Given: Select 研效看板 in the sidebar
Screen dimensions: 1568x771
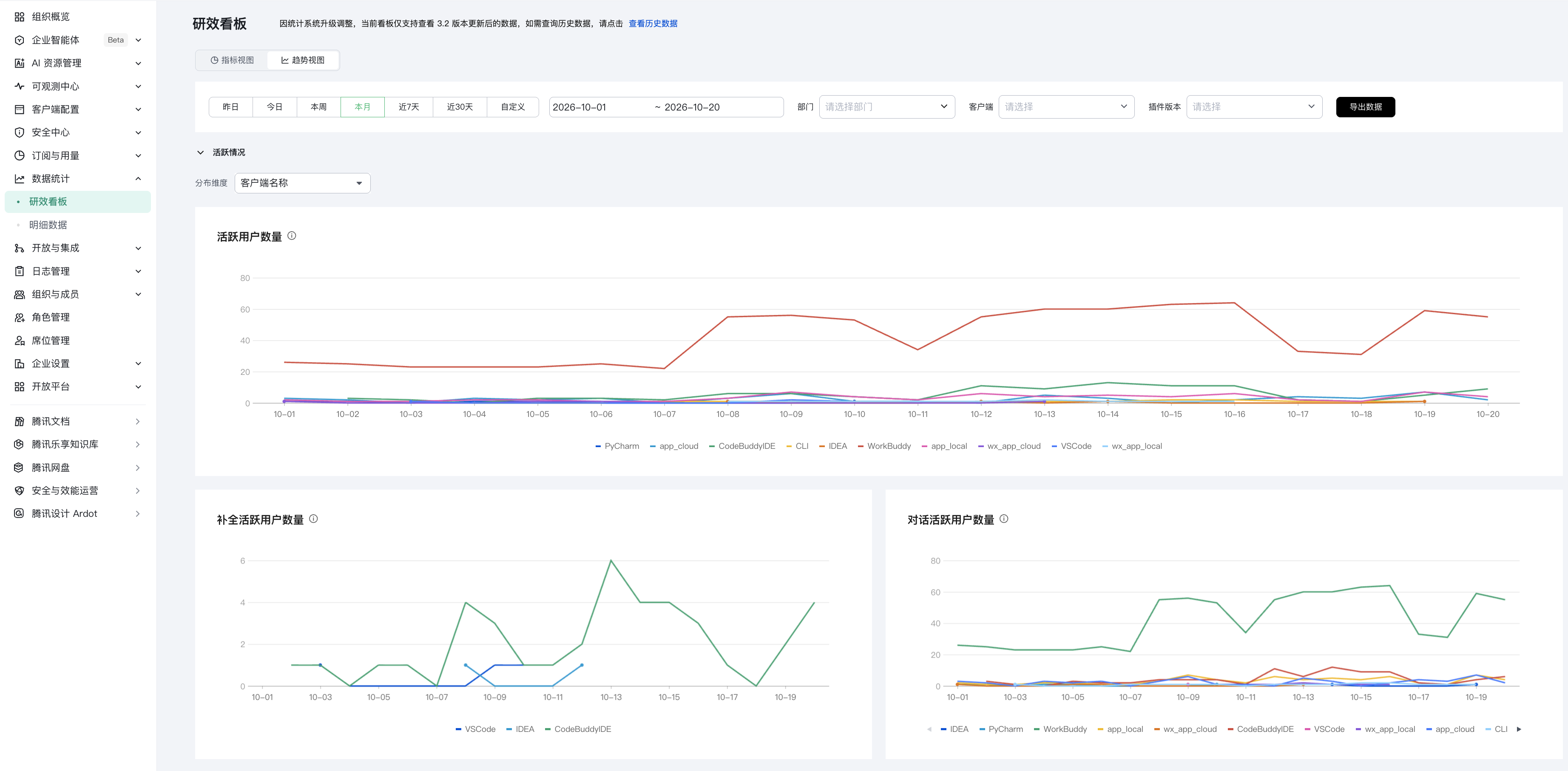Looking at the screenshot, I should (x=78, y=202).
